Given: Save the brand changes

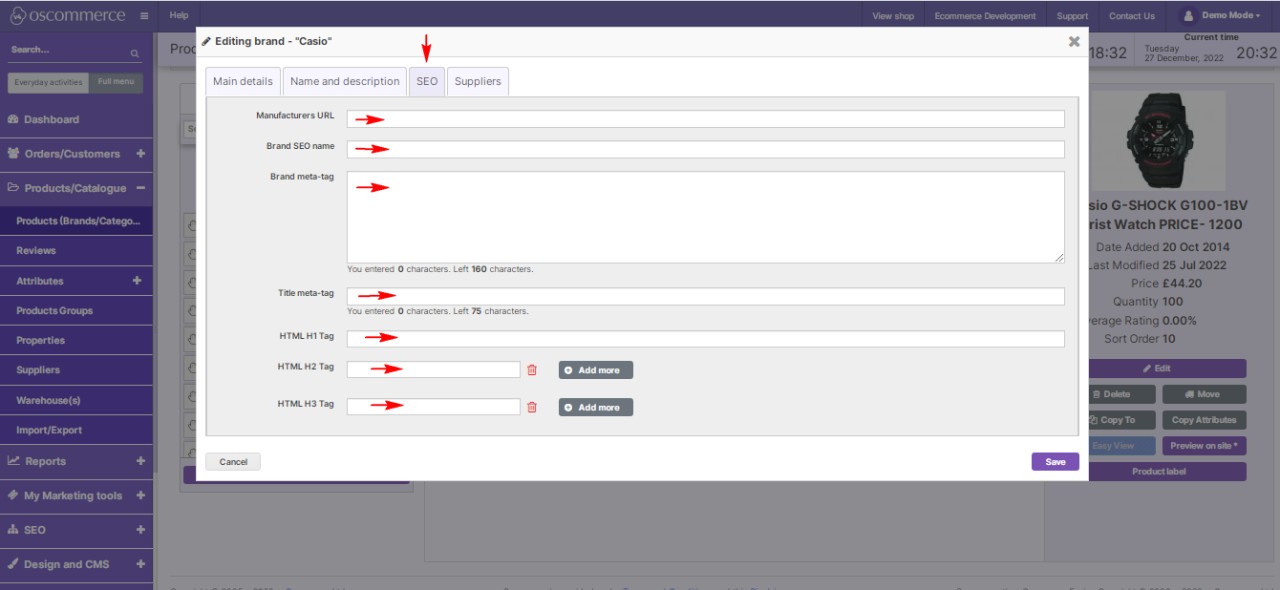Looking at the screenshot, I should point(1055,462).
